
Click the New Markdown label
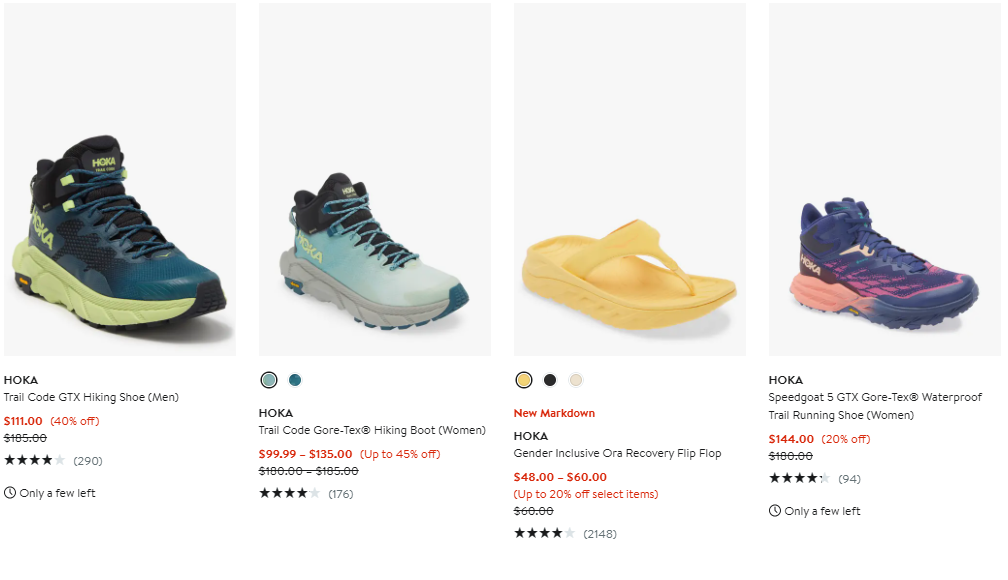(x=554, y=413)
